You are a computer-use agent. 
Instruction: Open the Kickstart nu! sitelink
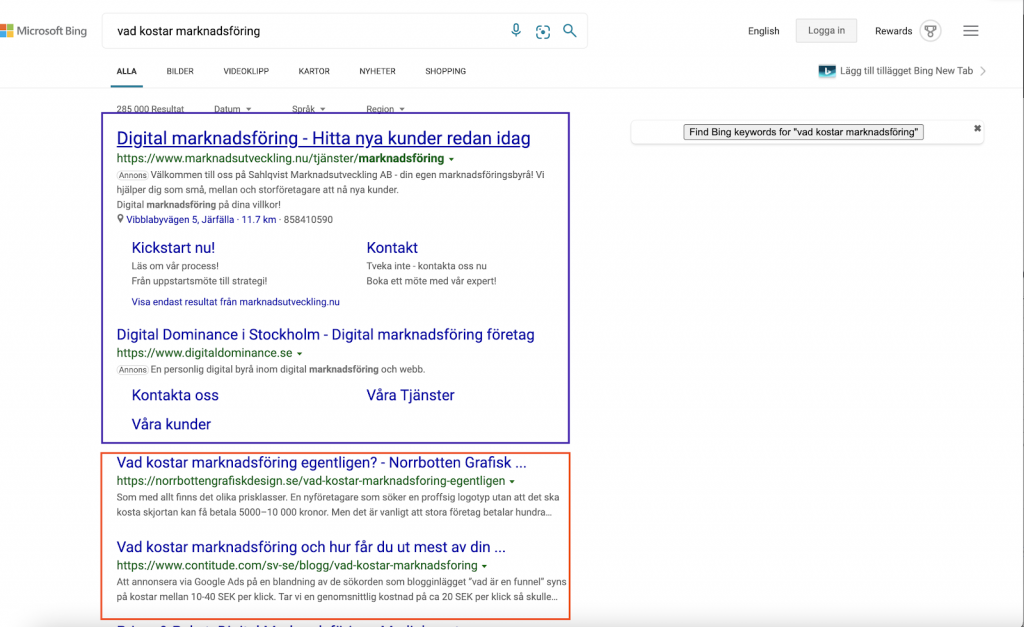(173, 248)
